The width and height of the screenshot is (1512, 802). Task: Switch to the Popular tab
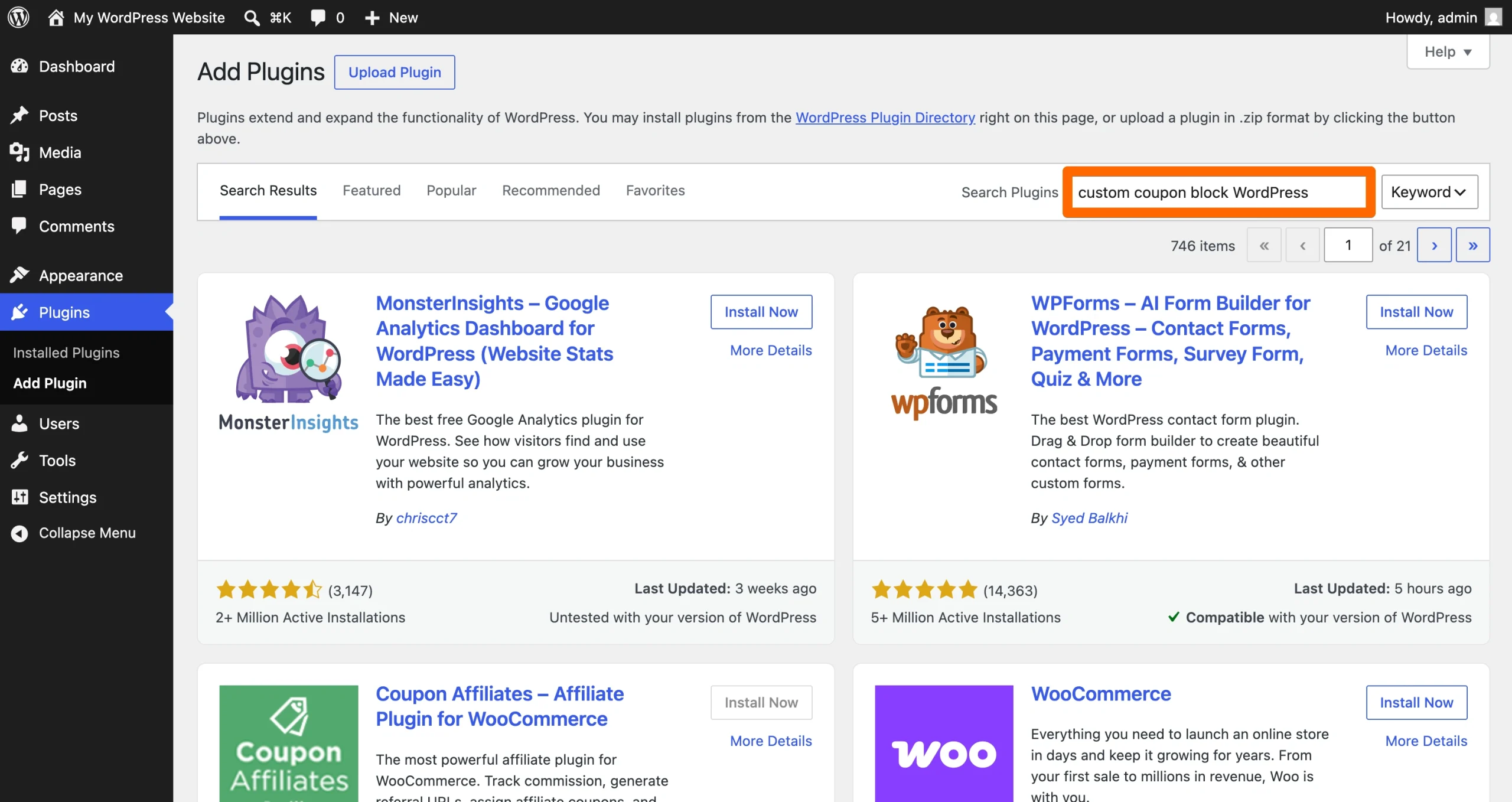[x=451, y=191]
